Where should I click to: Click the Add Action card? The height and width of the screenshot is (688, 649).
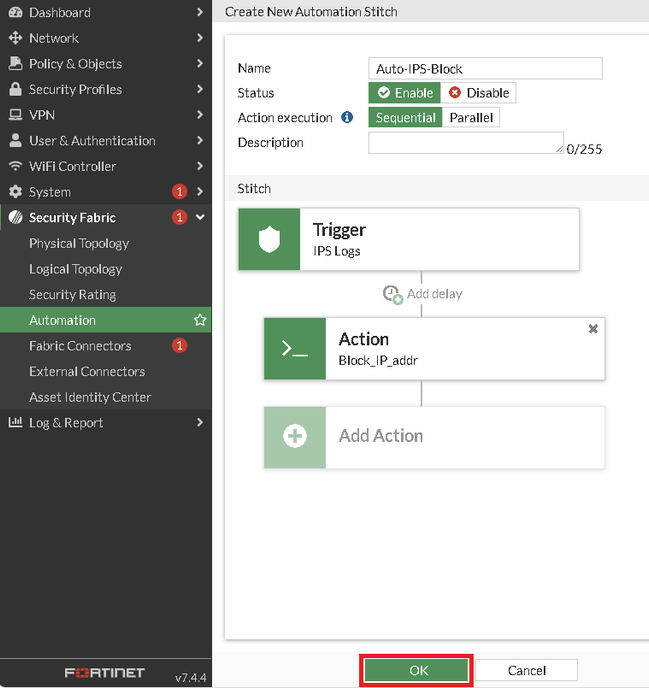coord(434,437)
